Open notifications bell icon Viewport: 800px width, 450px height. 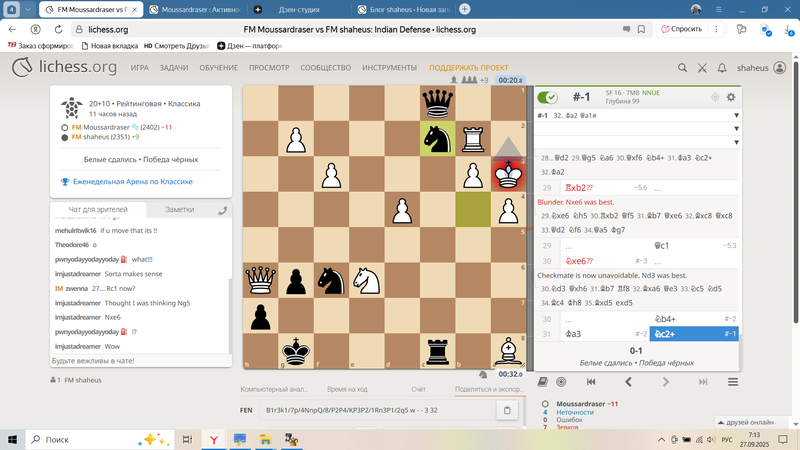(x=721, y=67)
